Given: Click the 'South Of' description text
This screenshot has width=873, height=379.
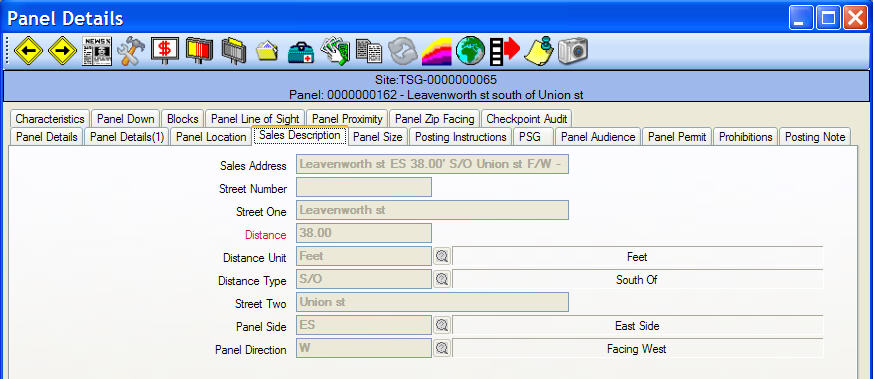Looking at the screenshot, I should point(637,280).
